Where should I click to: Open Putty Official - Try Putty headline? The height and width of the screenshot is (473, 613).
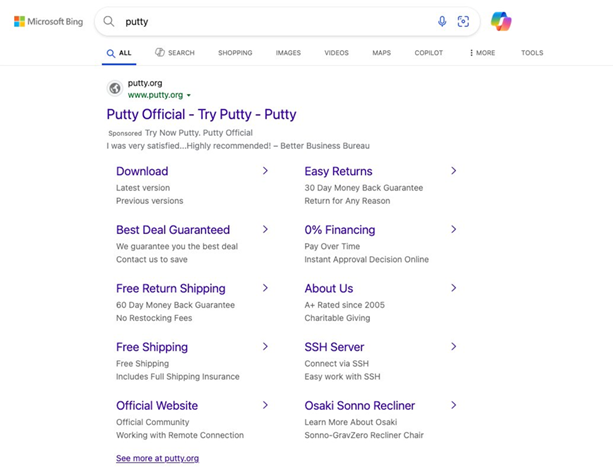point(201,114)
